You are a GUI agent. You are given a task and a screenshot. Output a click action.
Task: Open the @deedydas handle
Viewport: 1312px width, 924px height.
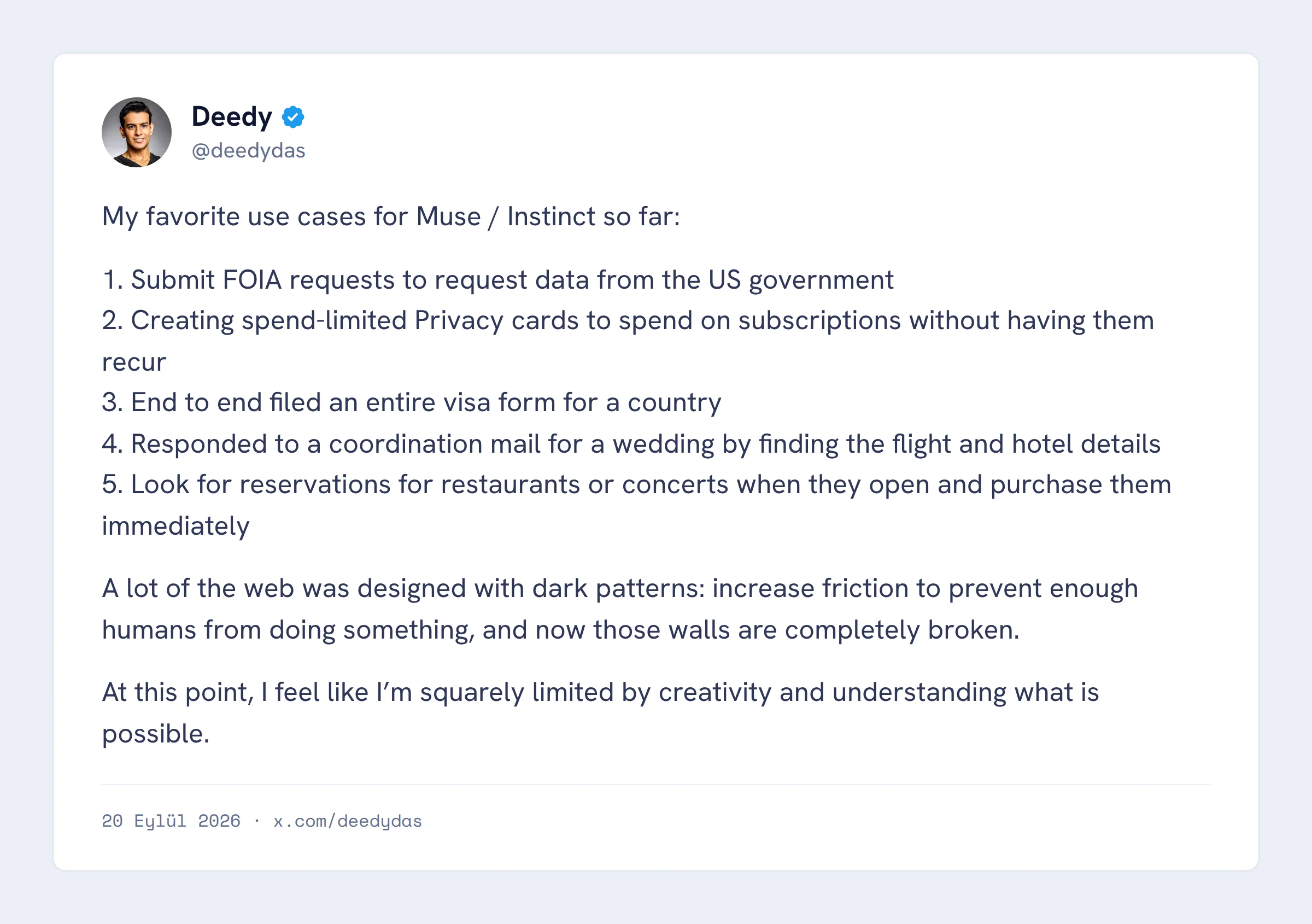249,151
